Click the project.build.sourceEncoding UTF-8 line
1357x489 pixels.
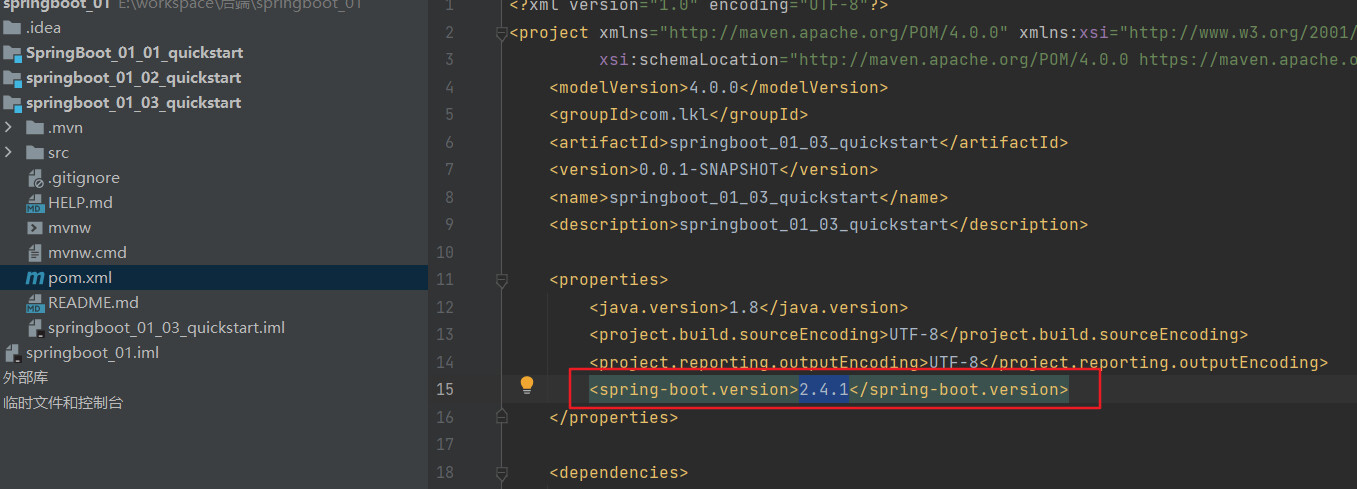[918, 334]
